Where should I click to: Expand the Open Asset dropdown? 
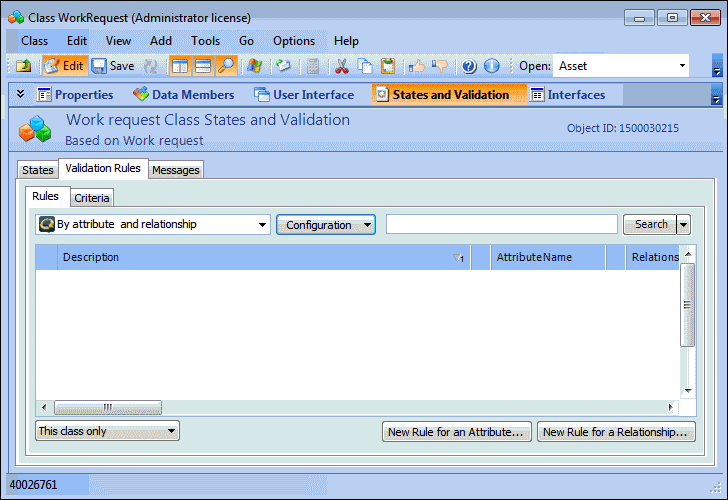[x=682, y=66]
